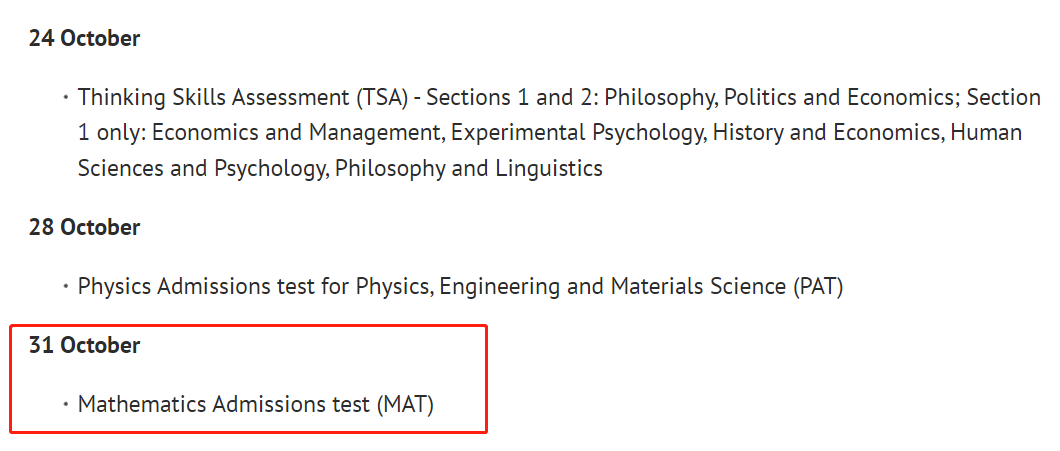Click "Philosophy and Linguistics" course name
The image size is (1060, 451).
468,168
